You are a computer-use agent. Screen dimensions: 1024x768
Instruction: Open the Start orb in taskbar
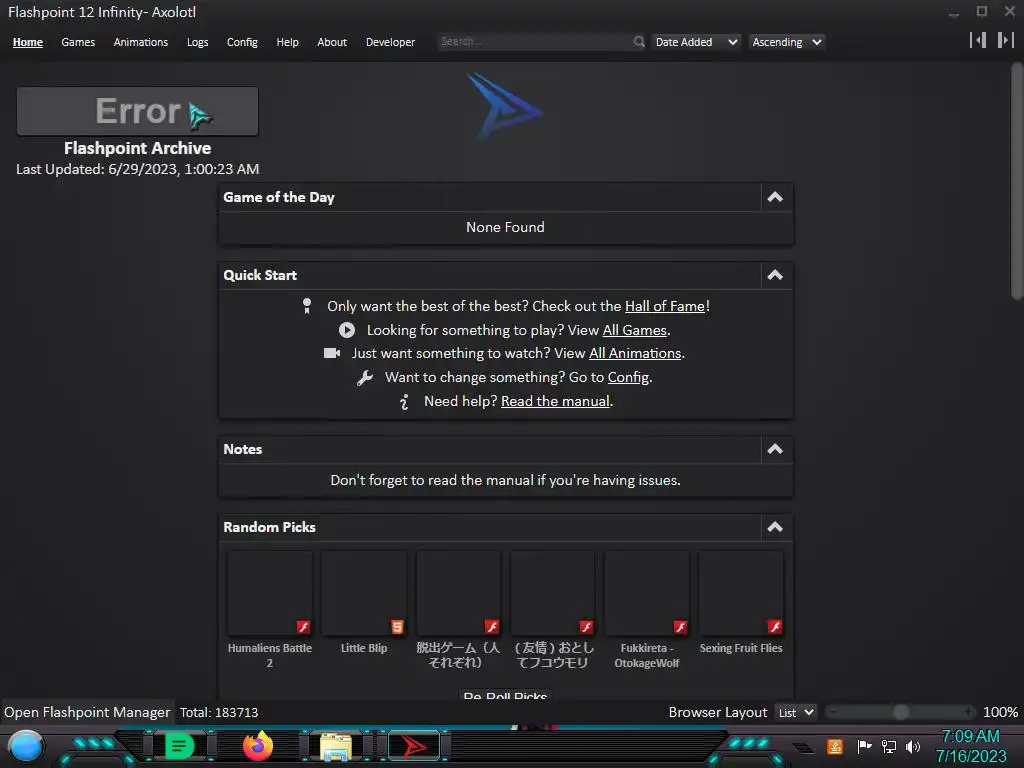[26, 747]
